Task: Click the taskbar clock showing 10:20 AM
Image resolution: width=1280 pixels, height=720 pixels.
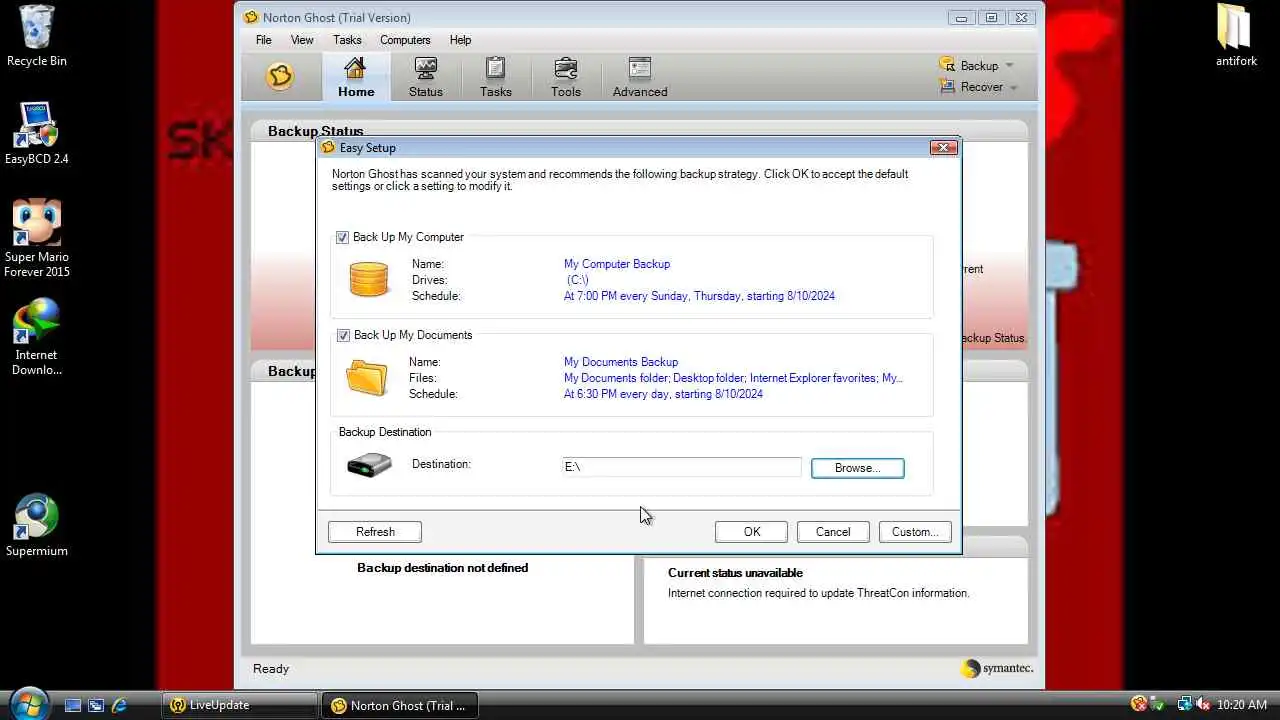Action: tap(1242, 705)
